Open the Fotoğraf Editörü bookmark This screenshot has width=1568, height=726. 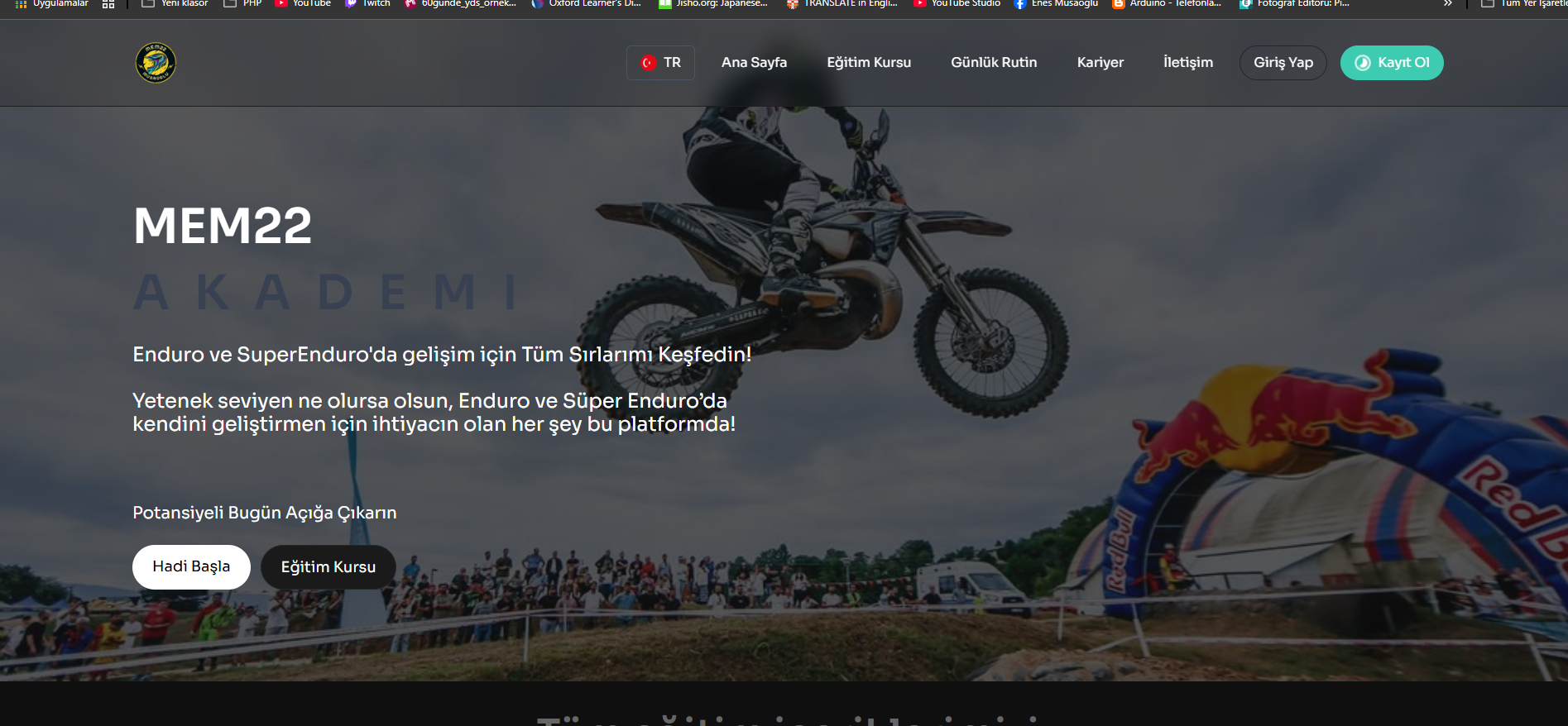[1294, 4]
